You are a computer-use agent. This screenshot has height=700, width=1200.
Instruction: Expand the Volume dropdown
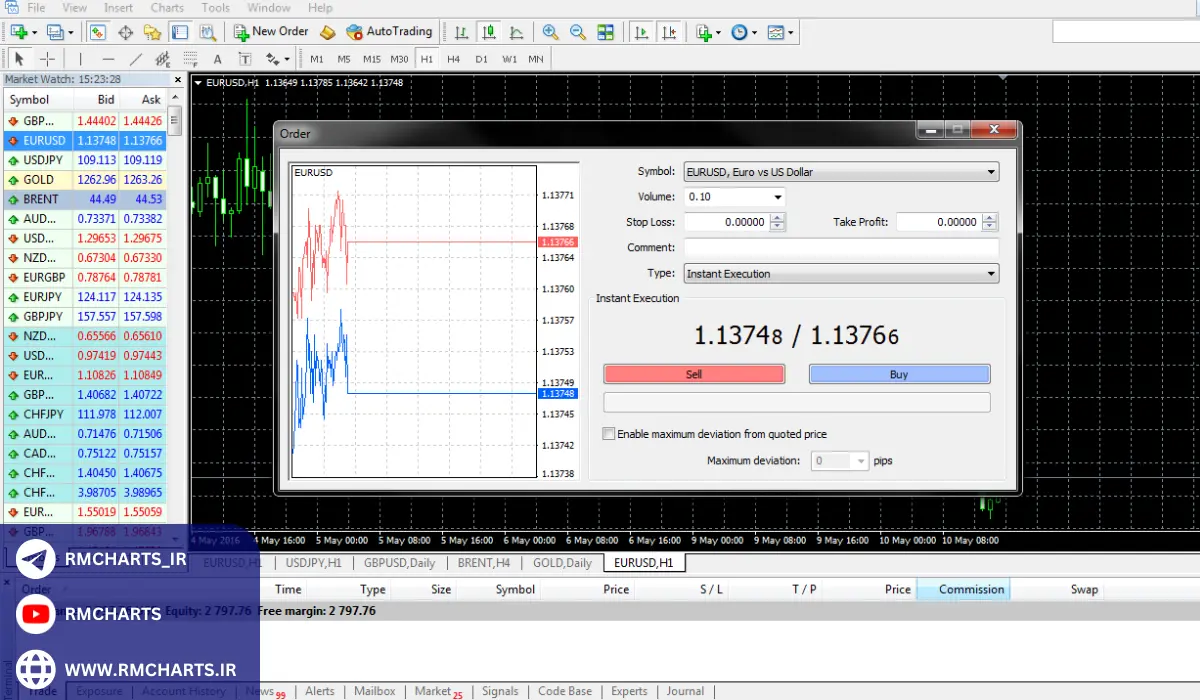[x=777, y=197]
